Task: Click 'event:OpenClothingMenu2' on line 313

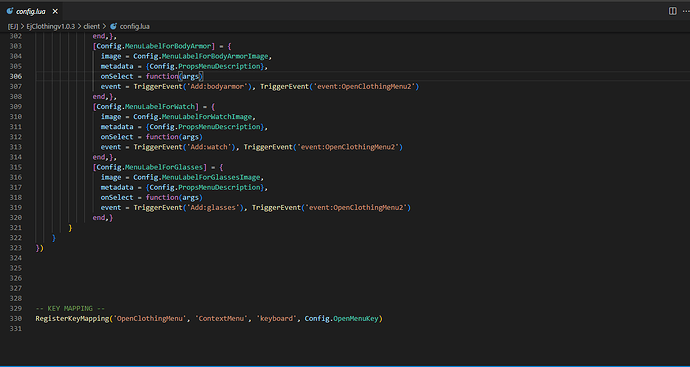Action: tap(347, 147)
